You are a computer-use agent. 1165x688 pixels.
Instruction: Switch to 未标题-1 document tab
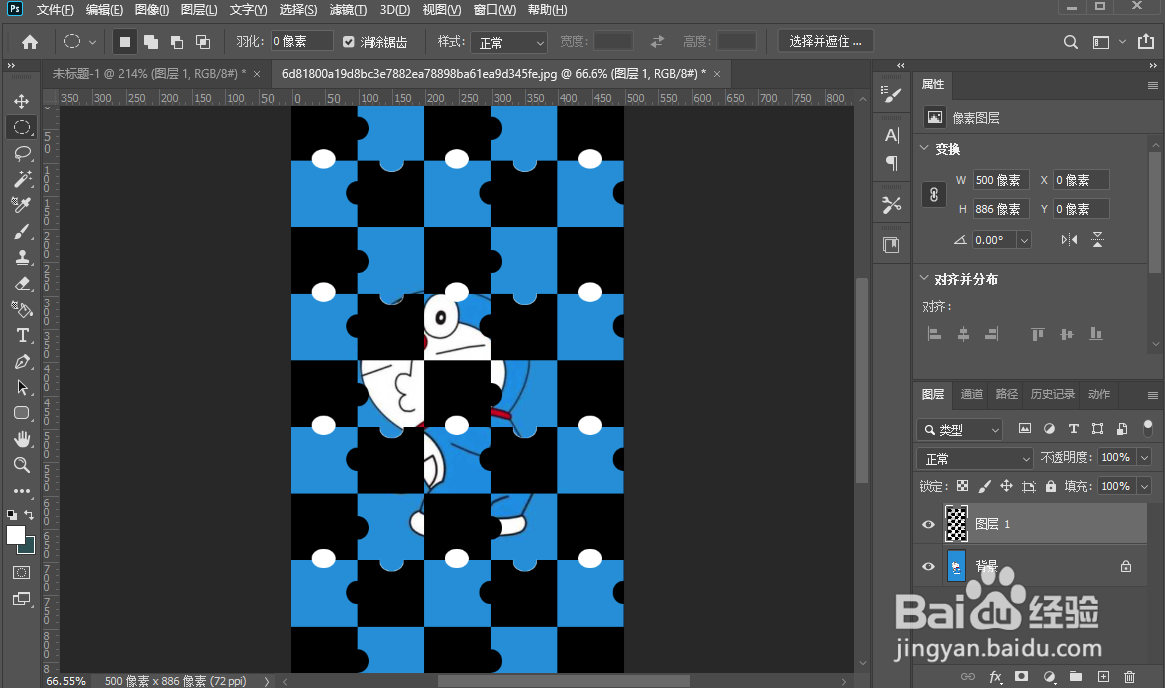(149, 74)
